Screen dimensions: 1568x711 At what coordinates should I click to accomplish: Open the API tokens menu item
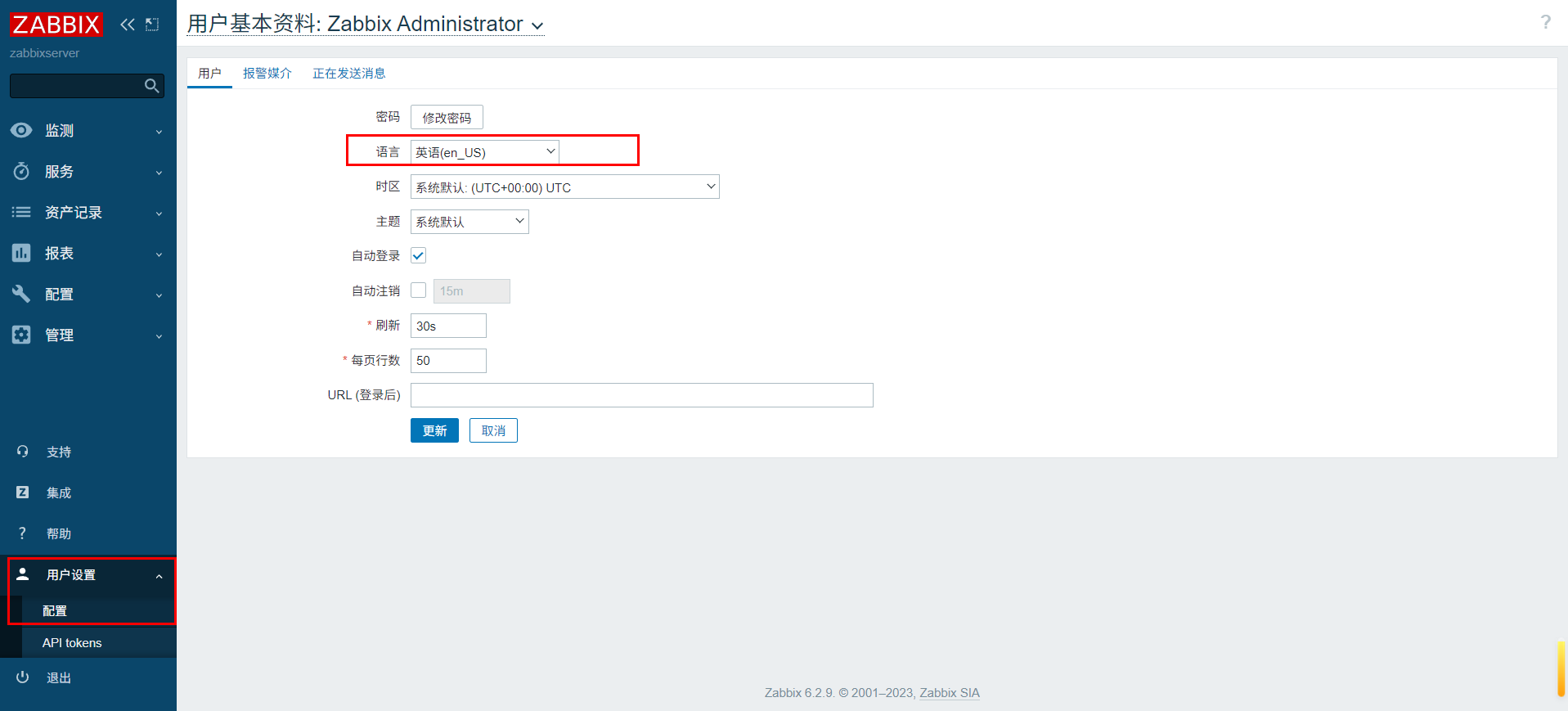click(72, 642)
